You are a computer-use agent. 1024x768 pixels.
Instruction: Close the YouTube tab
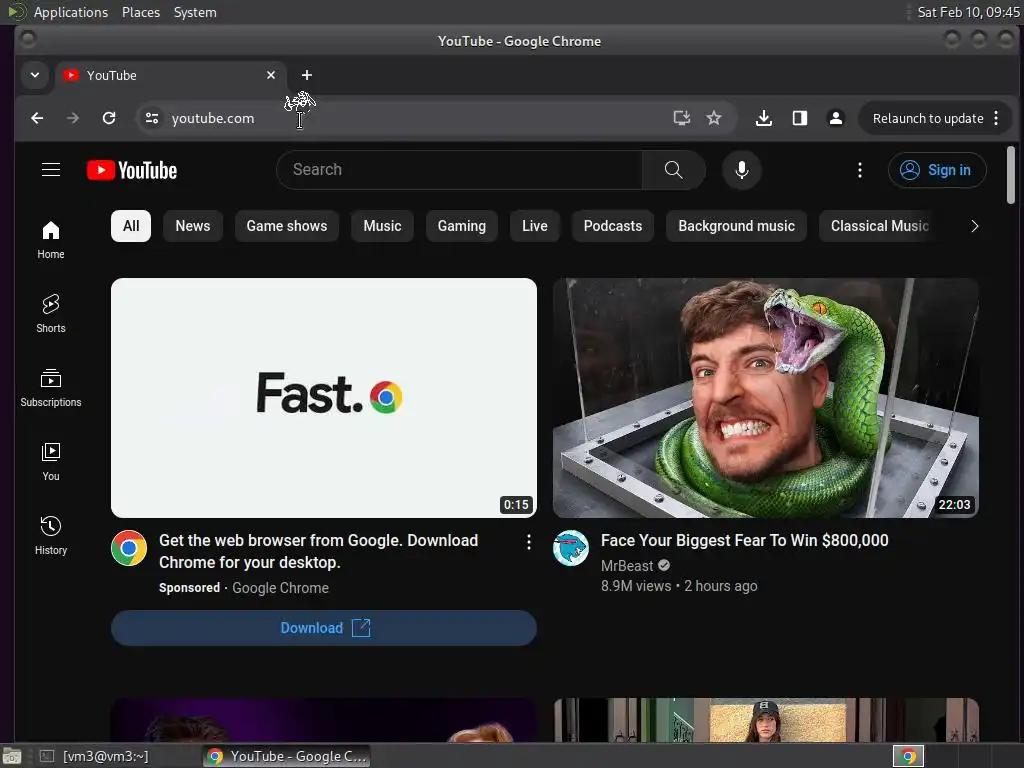coord(271,75)
